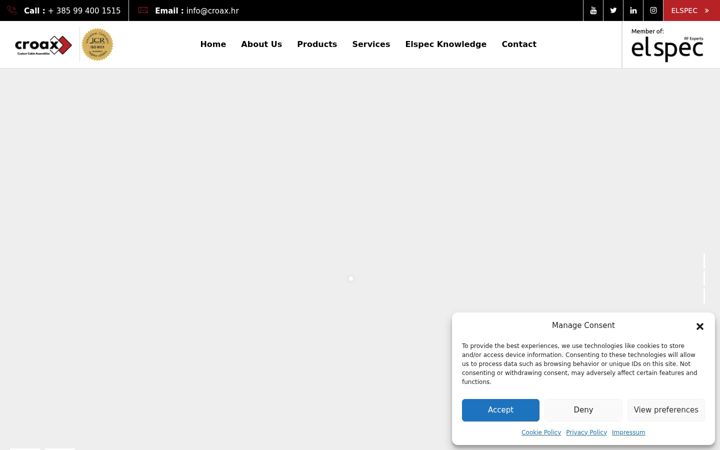Image resolution: width=720 pixels, height=450 pixels.
Task: Close the Manage Consent dialog
Action: tap(700, 326)
